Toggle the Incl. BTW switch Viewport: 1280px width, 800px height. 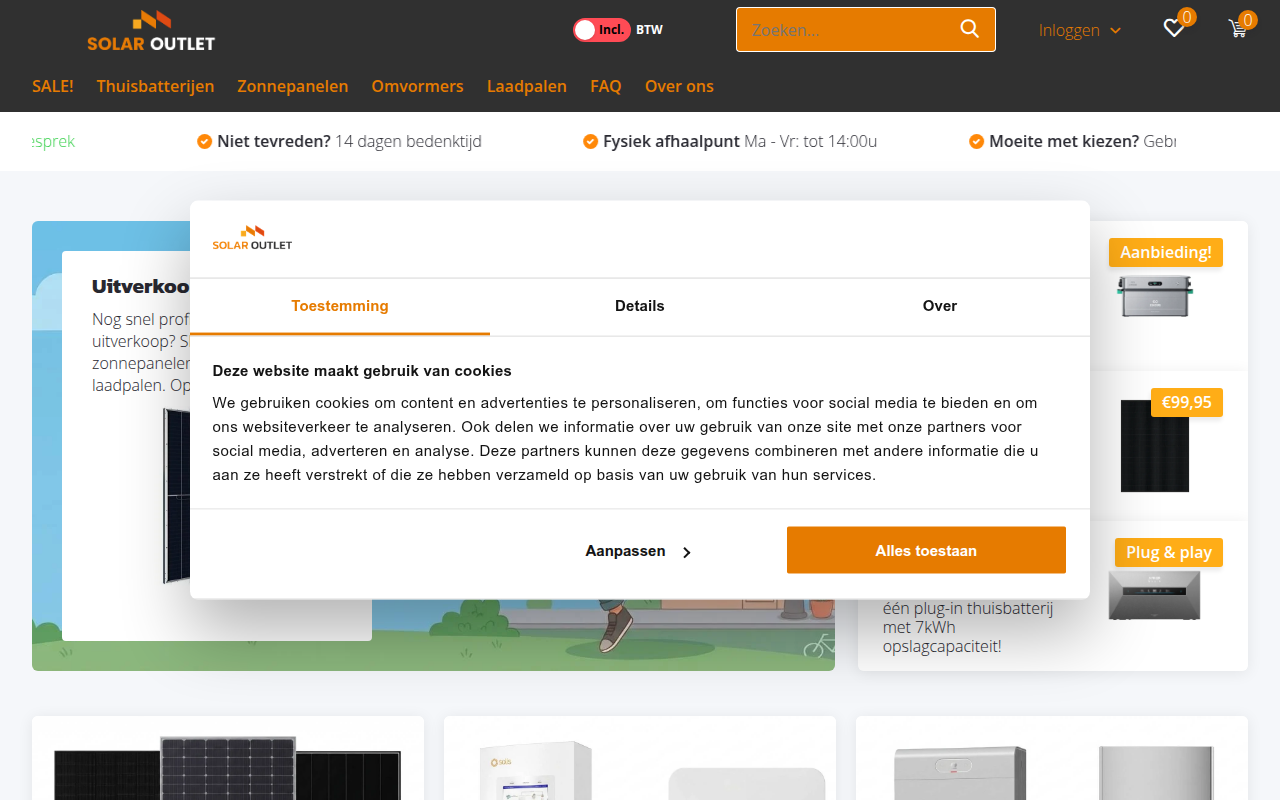point(602,30)
